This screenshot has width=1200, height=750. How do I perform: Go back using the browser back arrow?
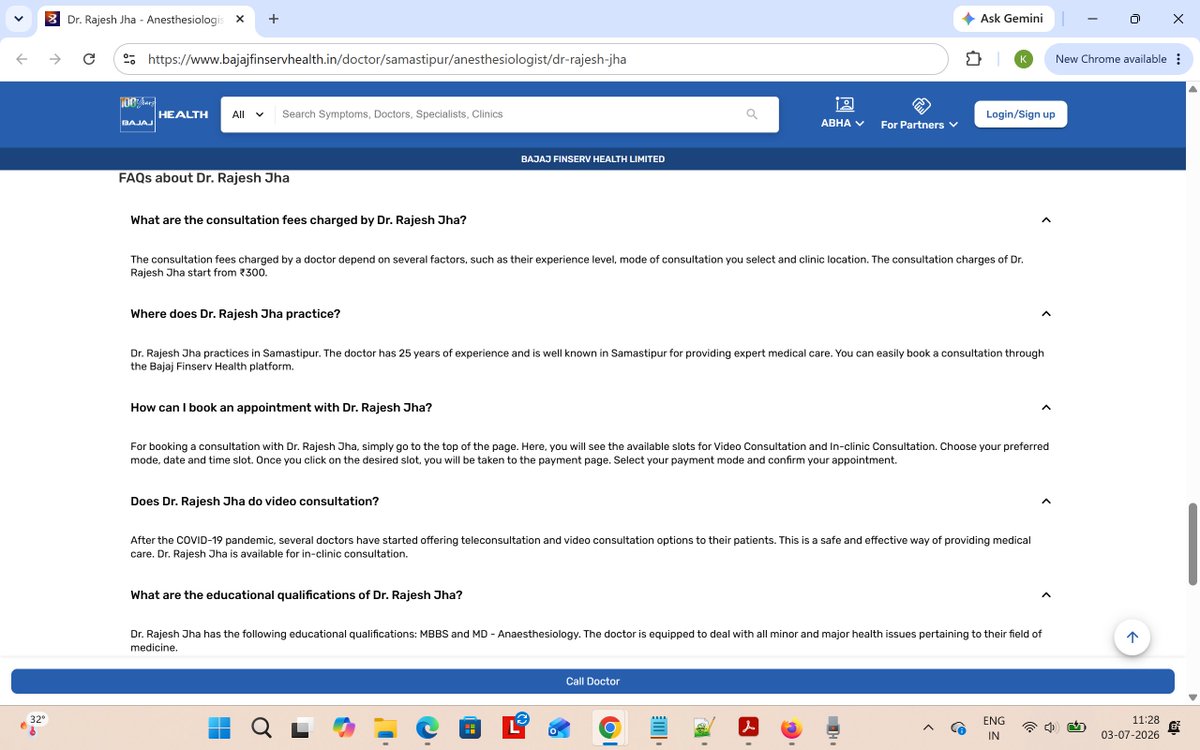click(22, 59)
